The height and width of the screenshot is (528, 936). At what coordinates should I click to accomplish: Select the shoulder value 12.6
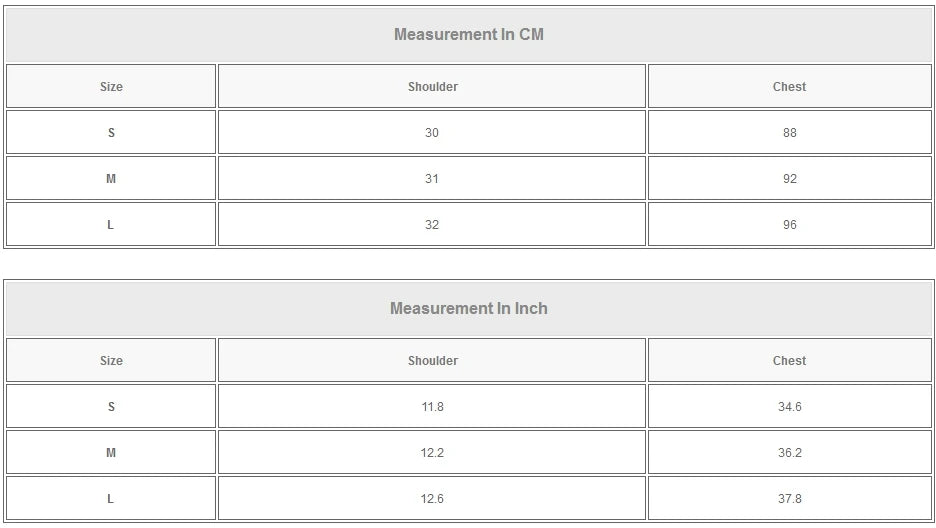coord(432,499)
